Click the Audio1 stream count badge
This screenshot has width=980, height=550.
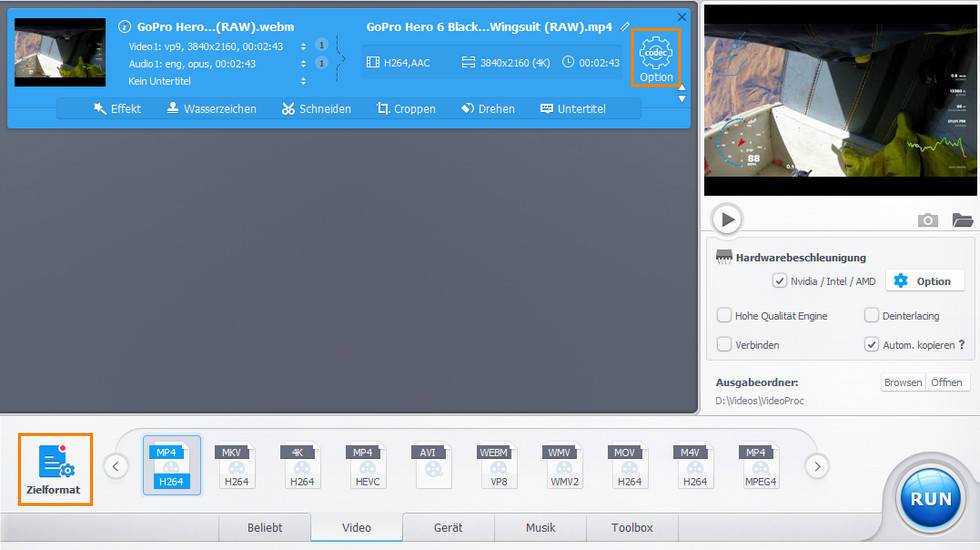coord(321,63)
